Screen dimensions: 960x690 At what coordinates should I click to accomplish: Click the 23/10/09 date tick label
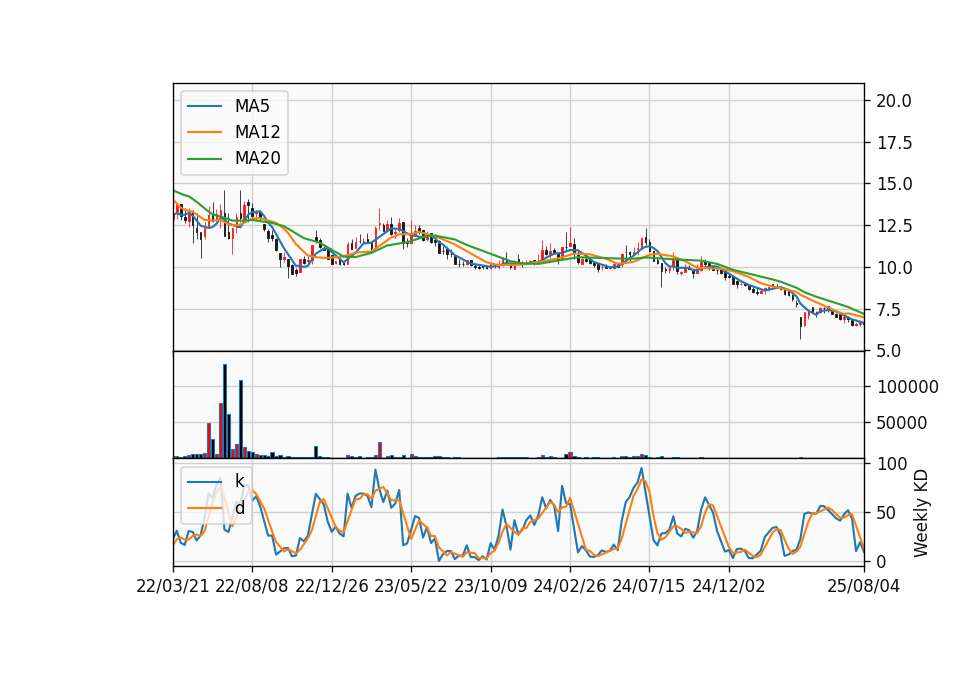(x=490, y=586)
